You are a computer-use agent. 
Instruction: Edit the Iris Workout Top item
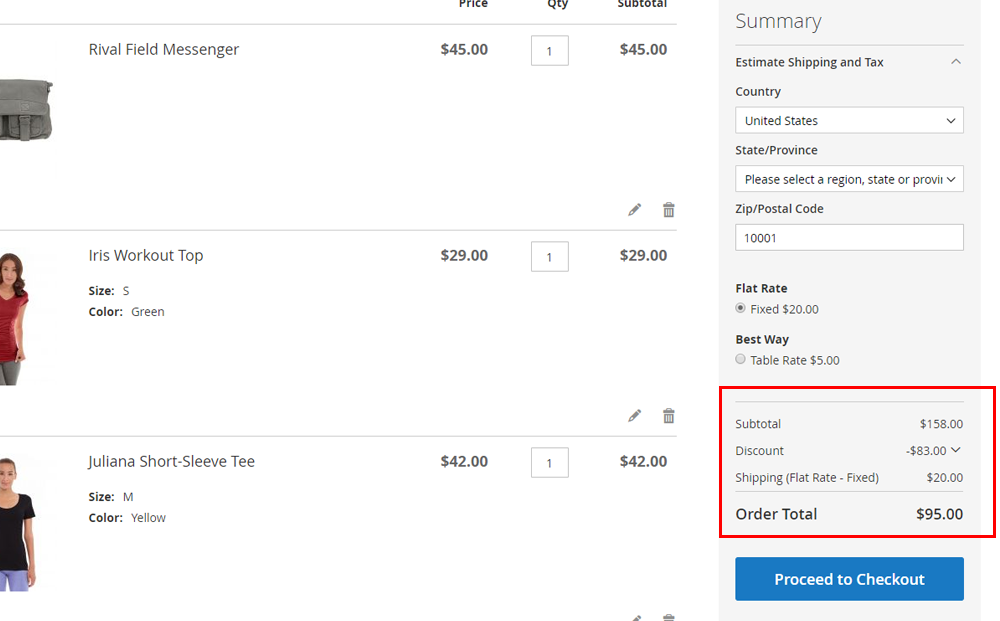click(x=634, y=416)
